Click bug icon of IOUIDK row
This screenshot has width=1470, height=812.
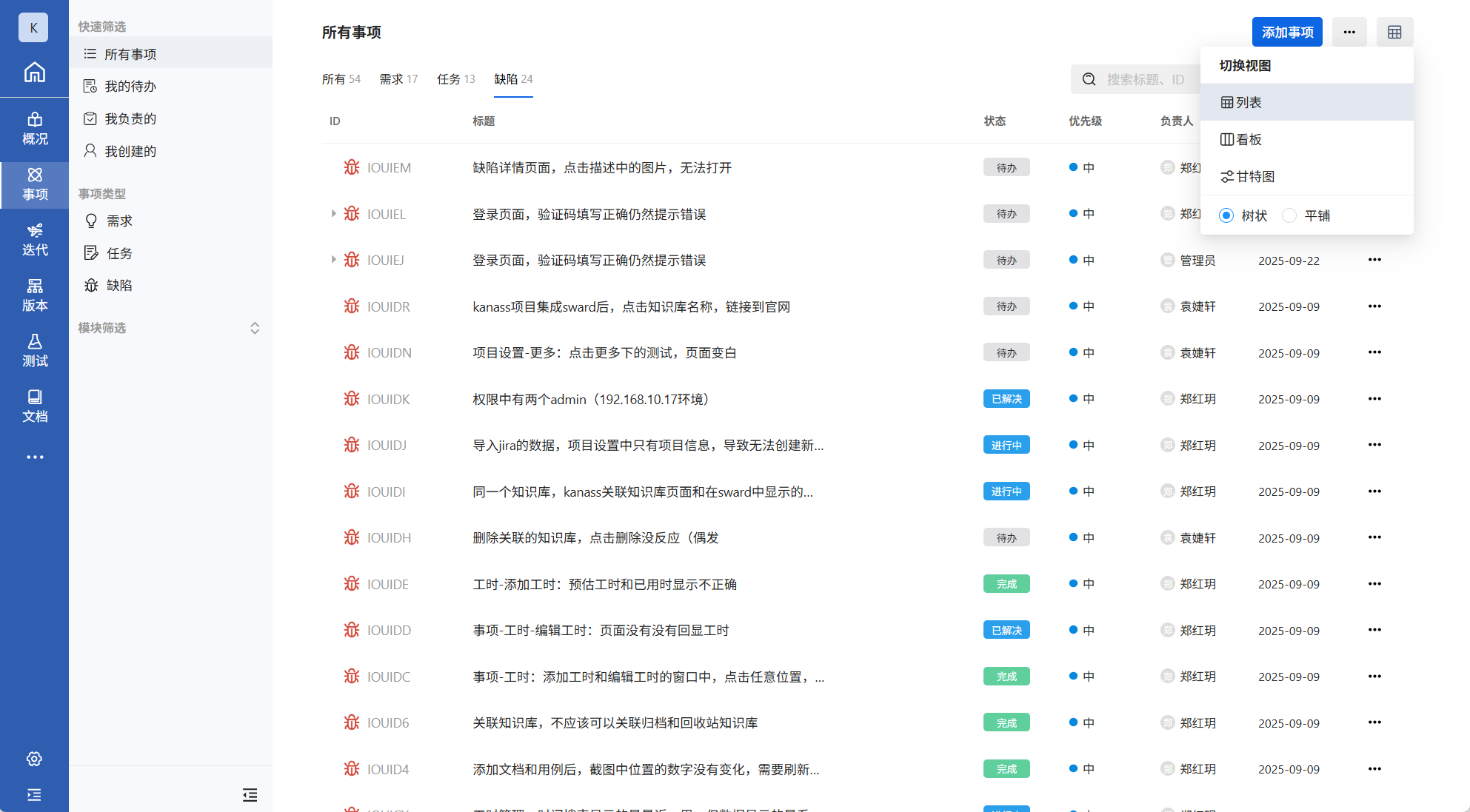352,399
